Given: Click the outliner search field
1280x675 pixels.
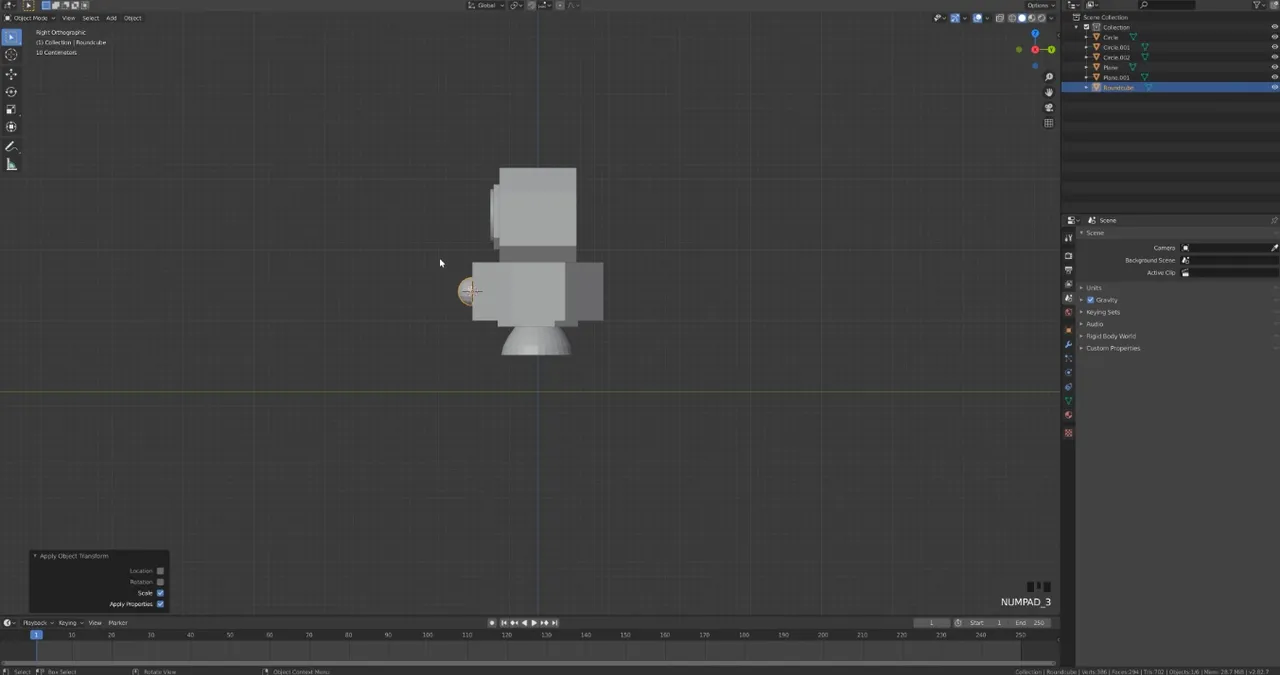Looking at the screenshot, I should pos(1167,5).
